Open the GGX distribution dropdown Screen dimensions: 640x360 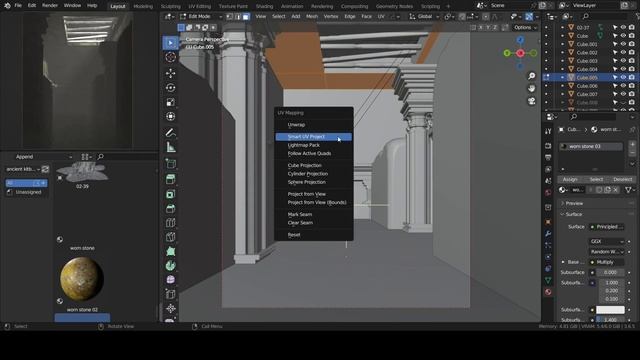point(607,241)
